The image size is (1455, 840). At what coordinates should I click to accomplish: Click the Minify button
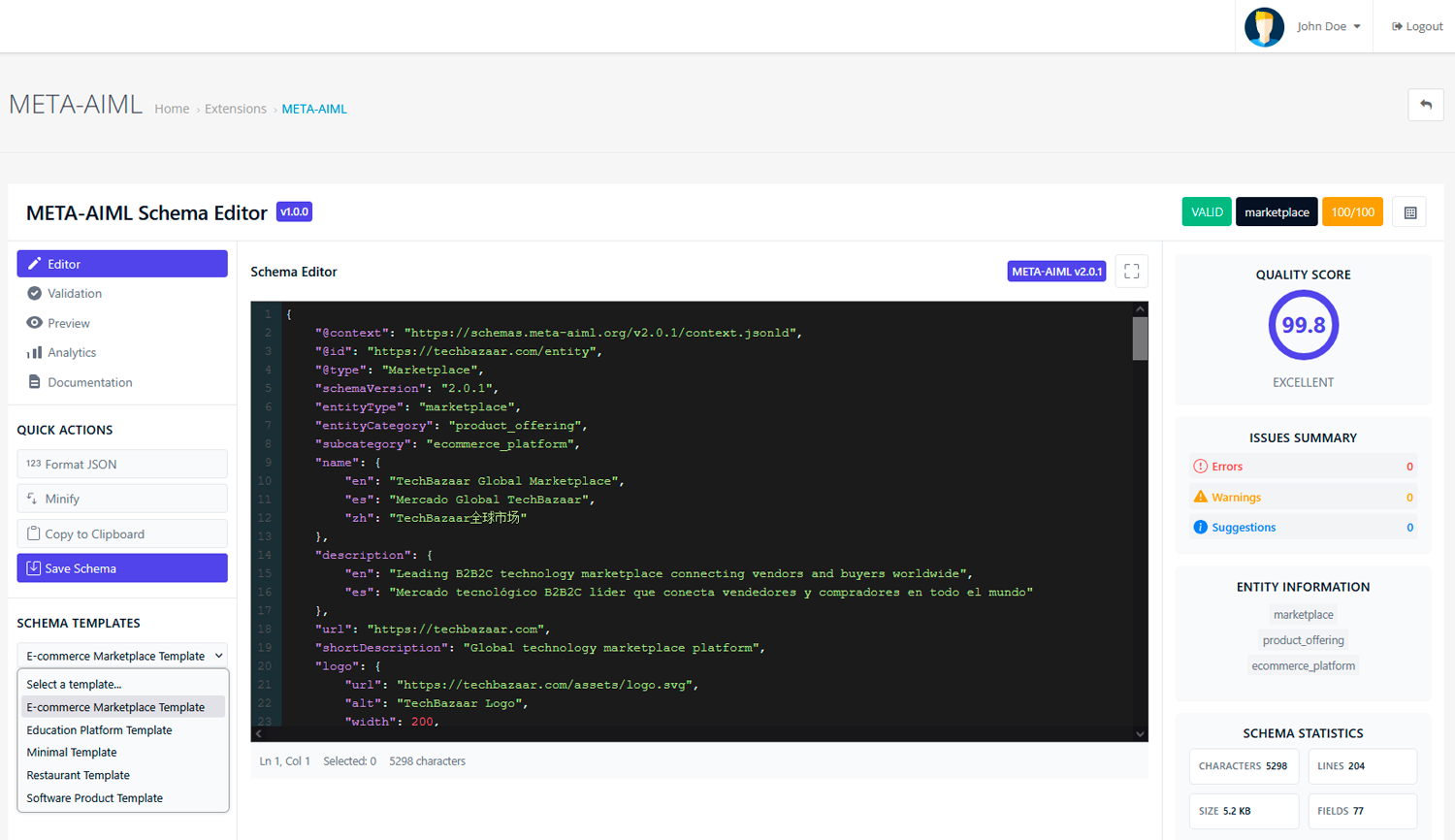pyautogui.click(x=122, y=499)
